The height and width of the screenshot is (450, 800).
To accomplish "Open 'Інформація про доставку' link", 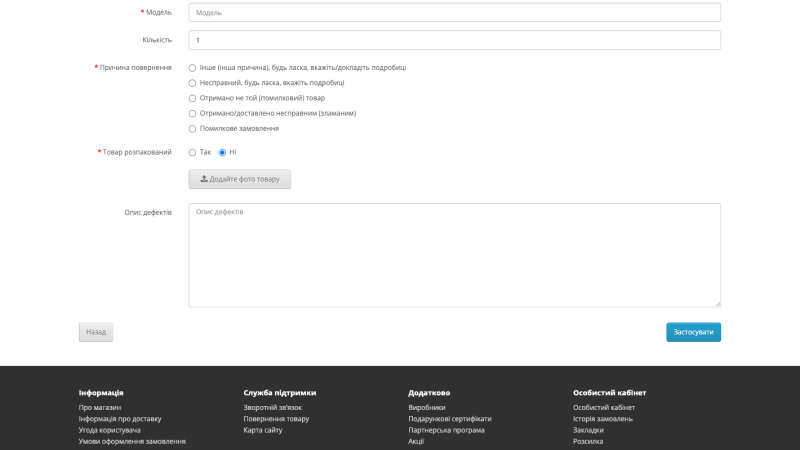I will [120, 419].
